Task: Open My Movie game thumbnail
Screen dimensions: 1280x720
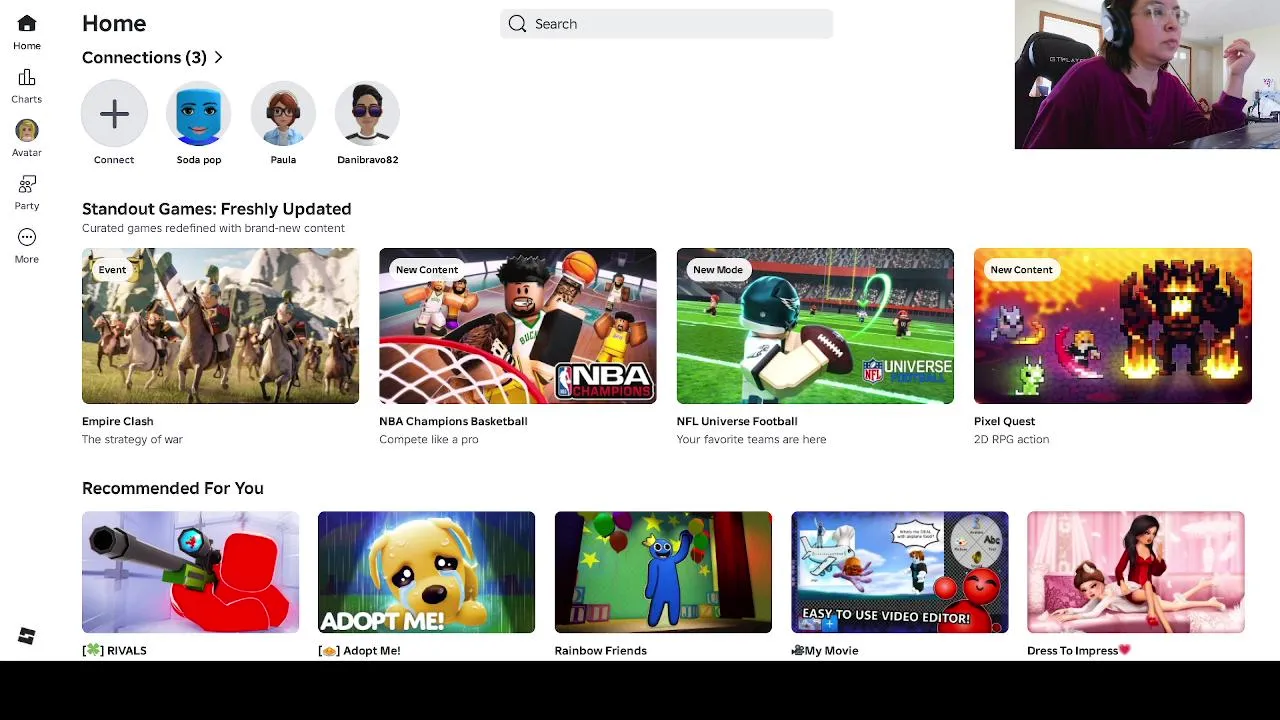Action: tap(900, 572)
